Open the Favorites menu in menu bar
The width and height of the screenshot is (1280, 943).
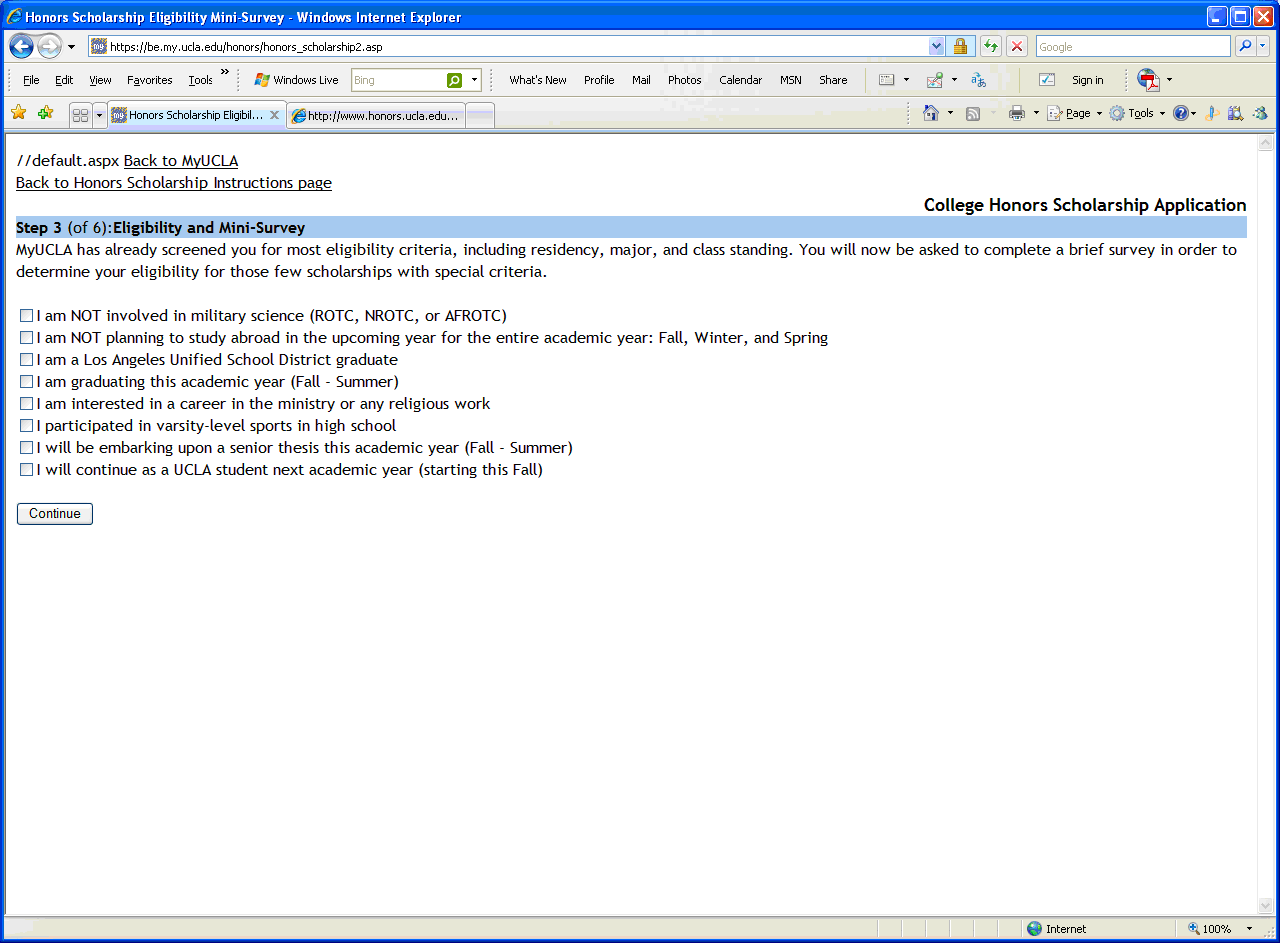149,80
